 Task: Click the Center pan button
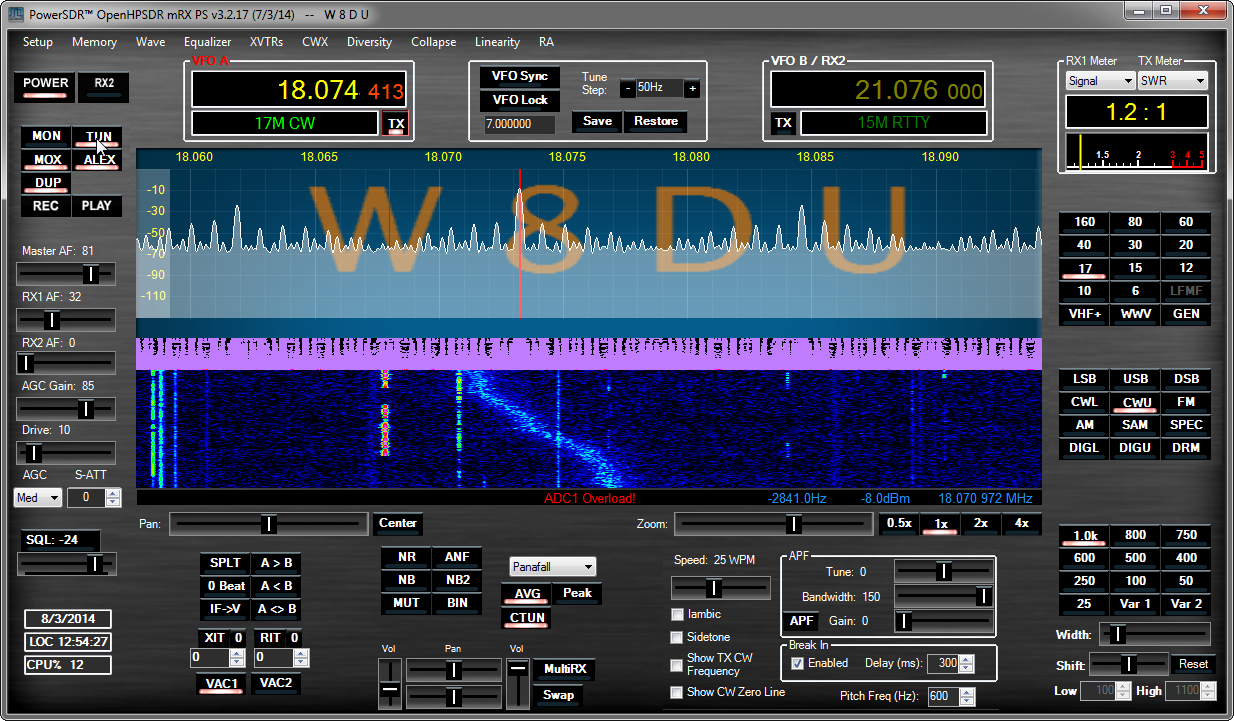398,523
